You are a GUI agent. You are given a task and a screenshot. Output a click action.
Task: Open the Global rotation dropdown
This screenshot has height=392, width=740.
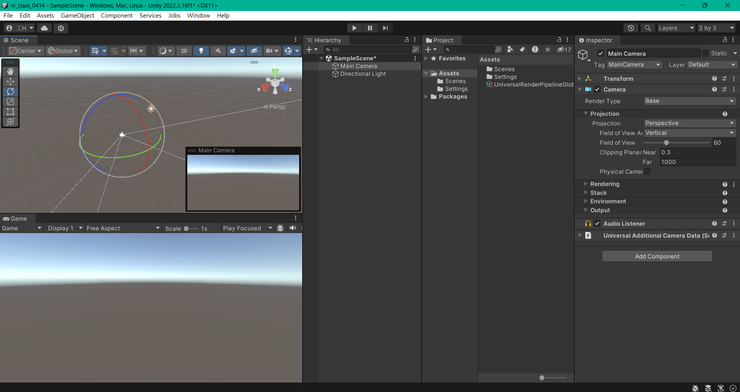[63, 50]
